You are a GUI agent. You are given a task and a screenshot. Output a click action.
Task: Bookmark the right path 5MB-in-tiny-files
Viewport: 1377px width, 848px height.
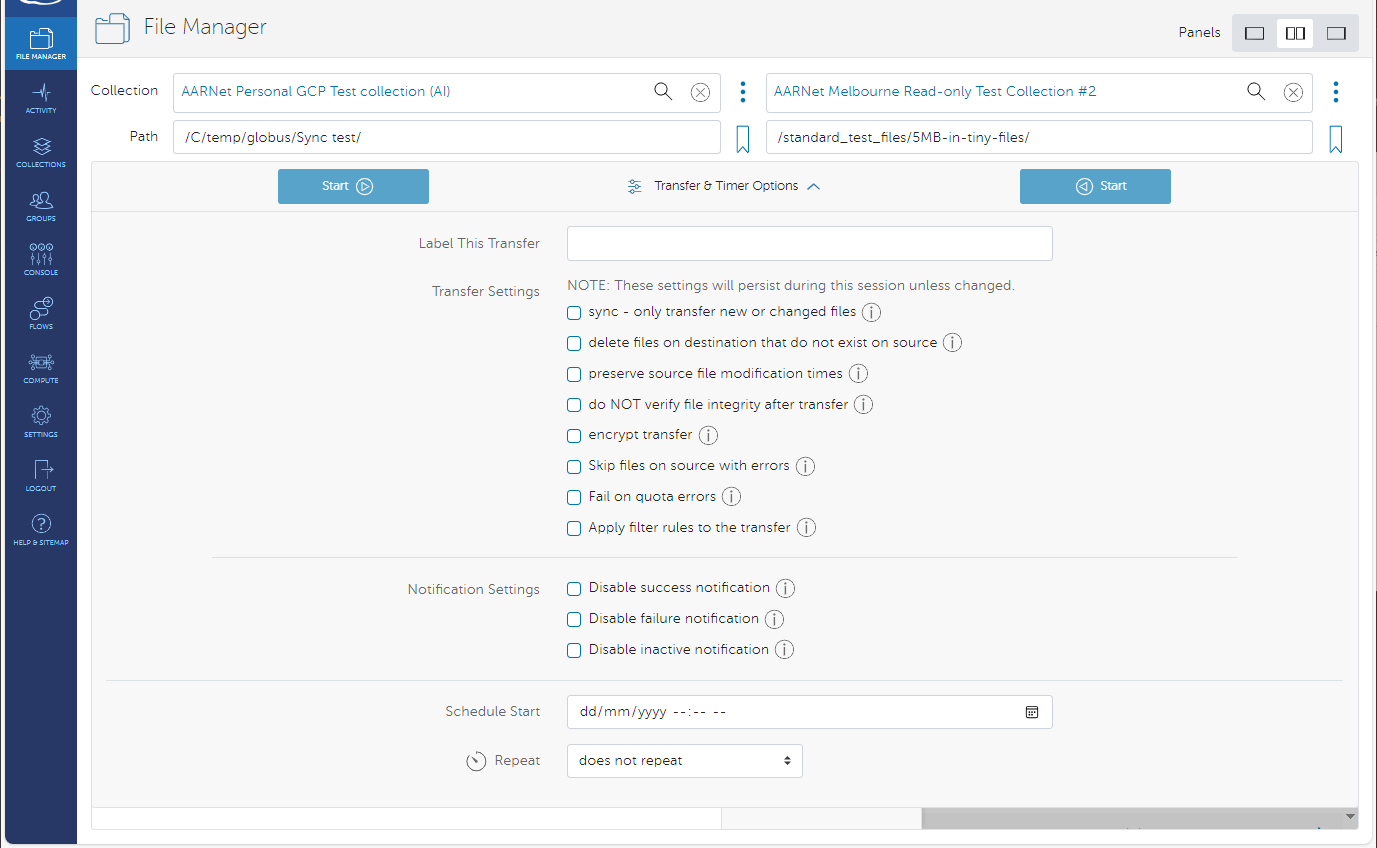coord(1335,138)
